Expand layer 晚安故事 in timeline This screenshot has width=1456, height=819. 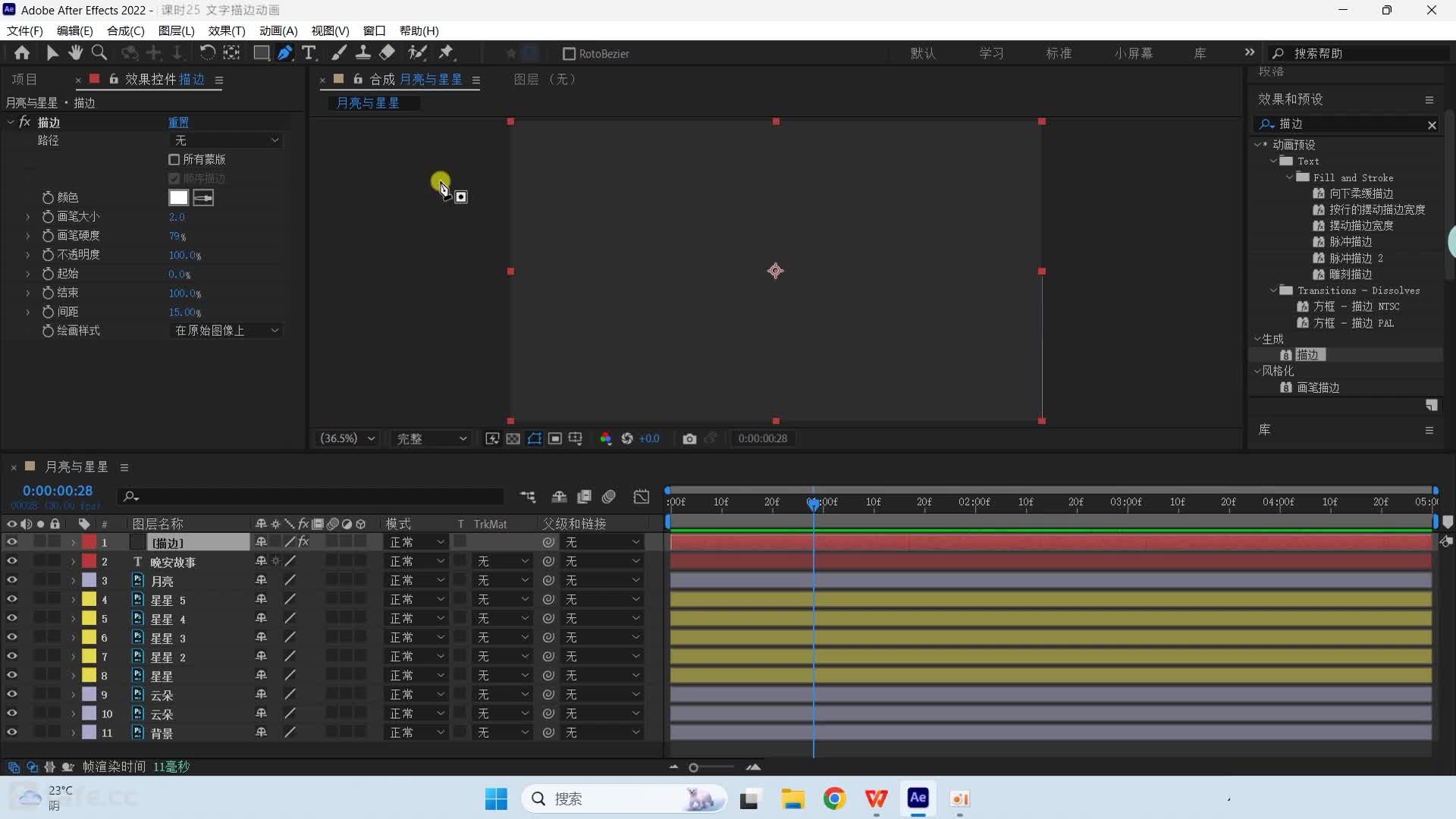tap(73, 561)
